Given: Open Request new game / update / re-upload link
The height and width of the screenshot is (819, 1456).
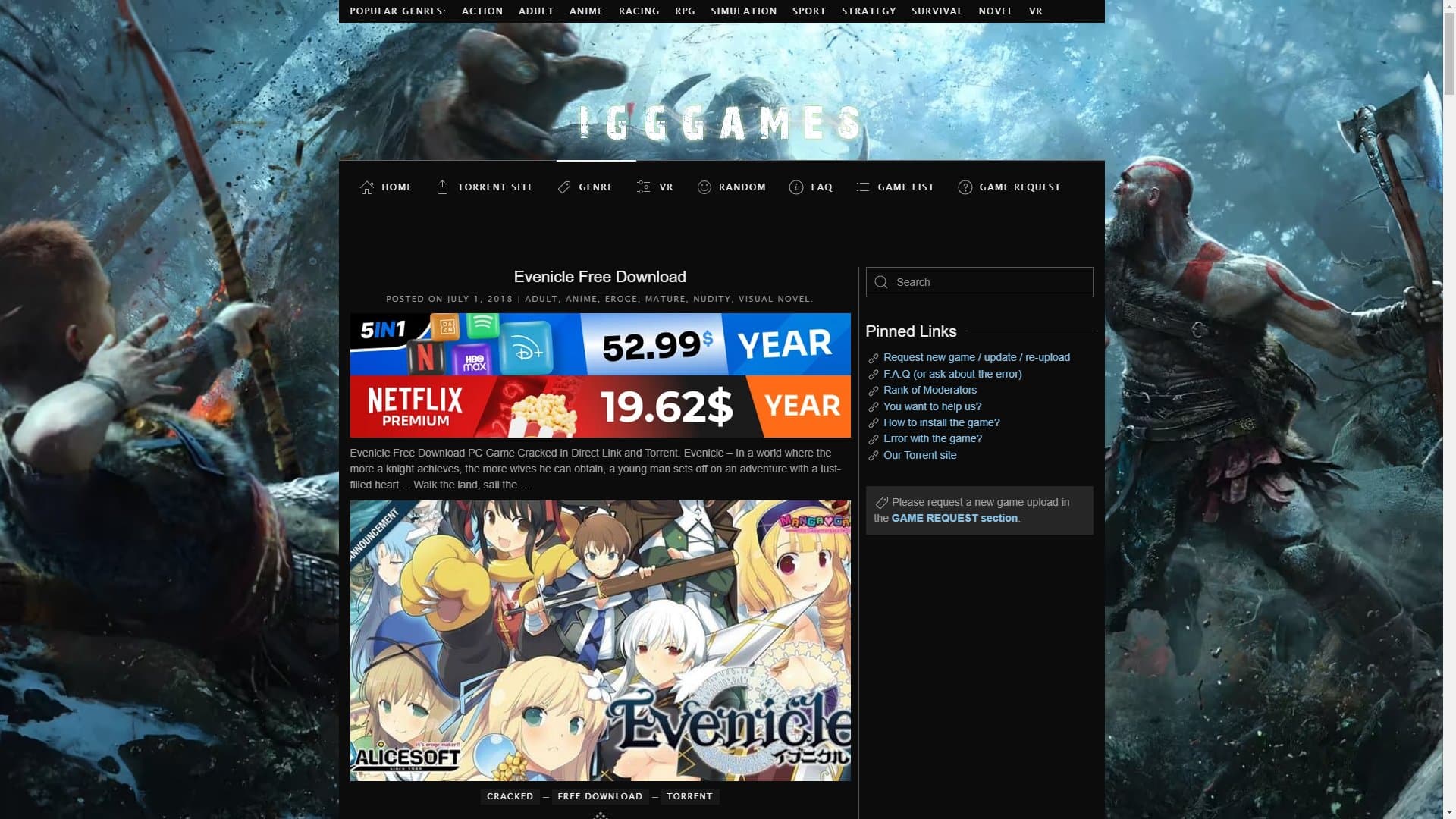Looking at the screenshot, I should coord(976,357).
